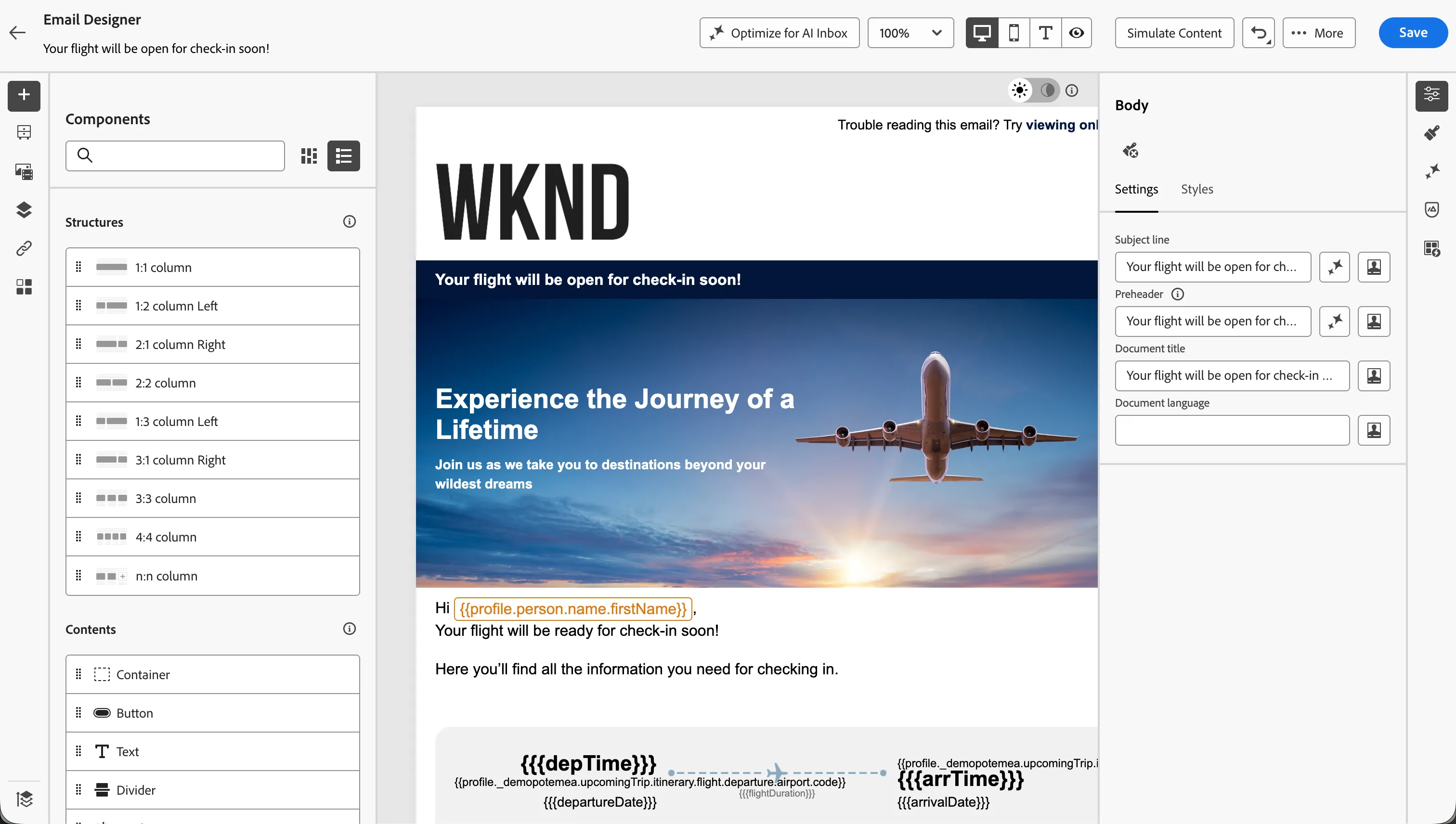1456x824 pixels.
Task: Select the 2:2 column structure
Action: click(212, 383)
